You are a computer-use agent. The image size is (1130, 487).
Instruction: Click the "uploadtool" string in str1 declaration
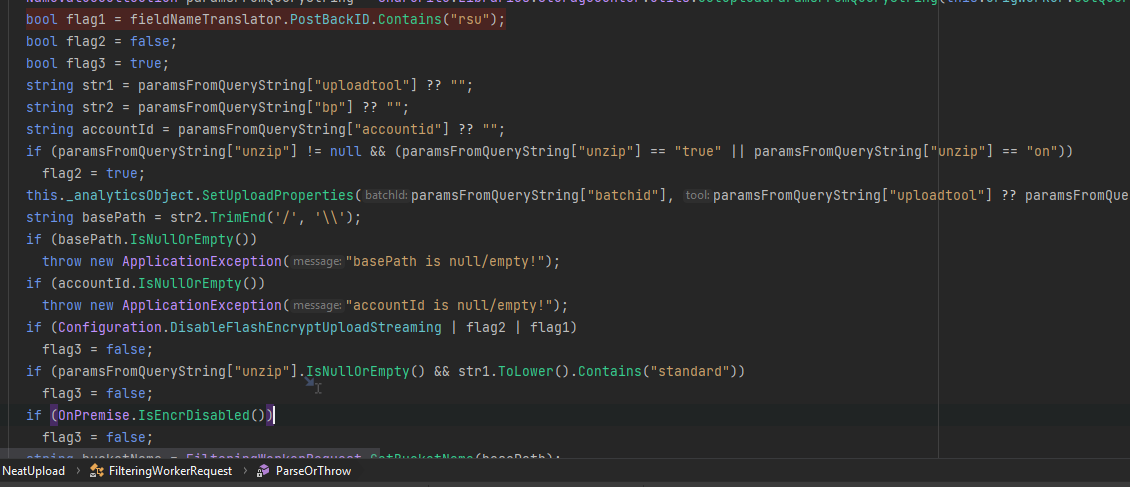pyautogui.click(x=365, y=86)
